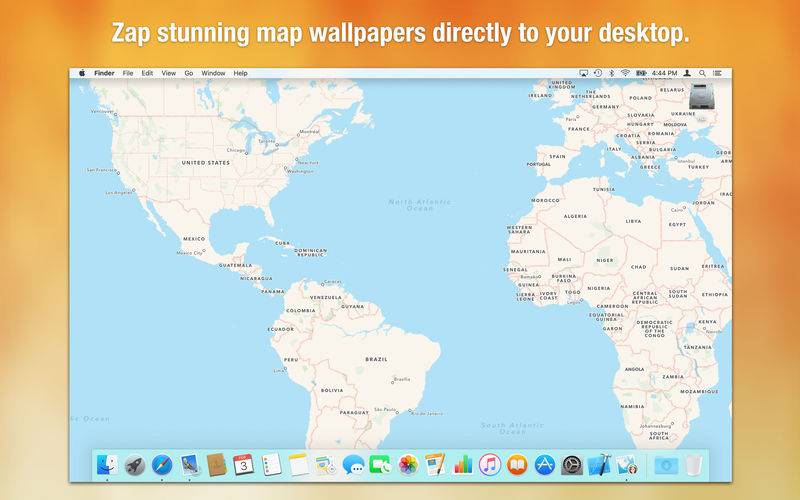Image resolution: width=800 pixels, height=500 pixels.
Task: Click the battery status icon
Action: coord(641,73)
